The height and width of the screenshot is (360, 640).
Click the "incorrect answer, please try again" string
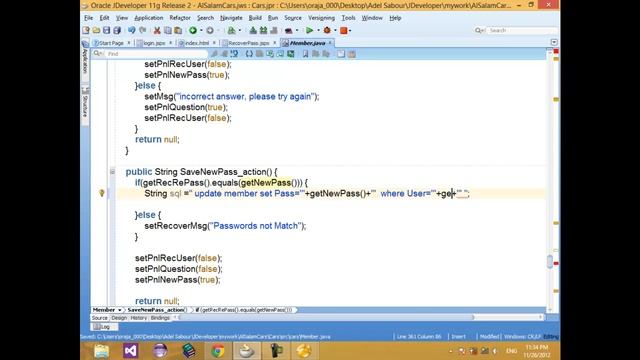246,96
